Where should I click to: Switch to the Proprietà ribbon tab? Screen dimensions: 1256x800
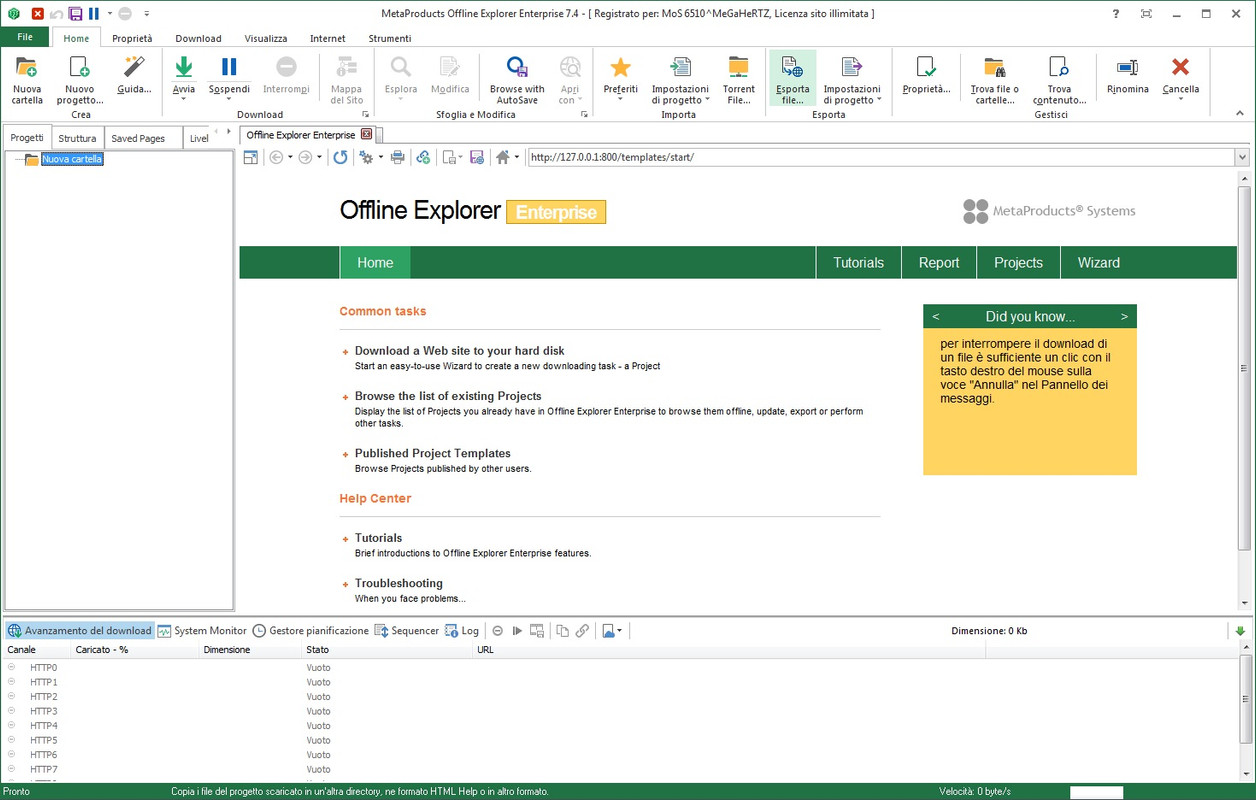(x=132, y=38)
